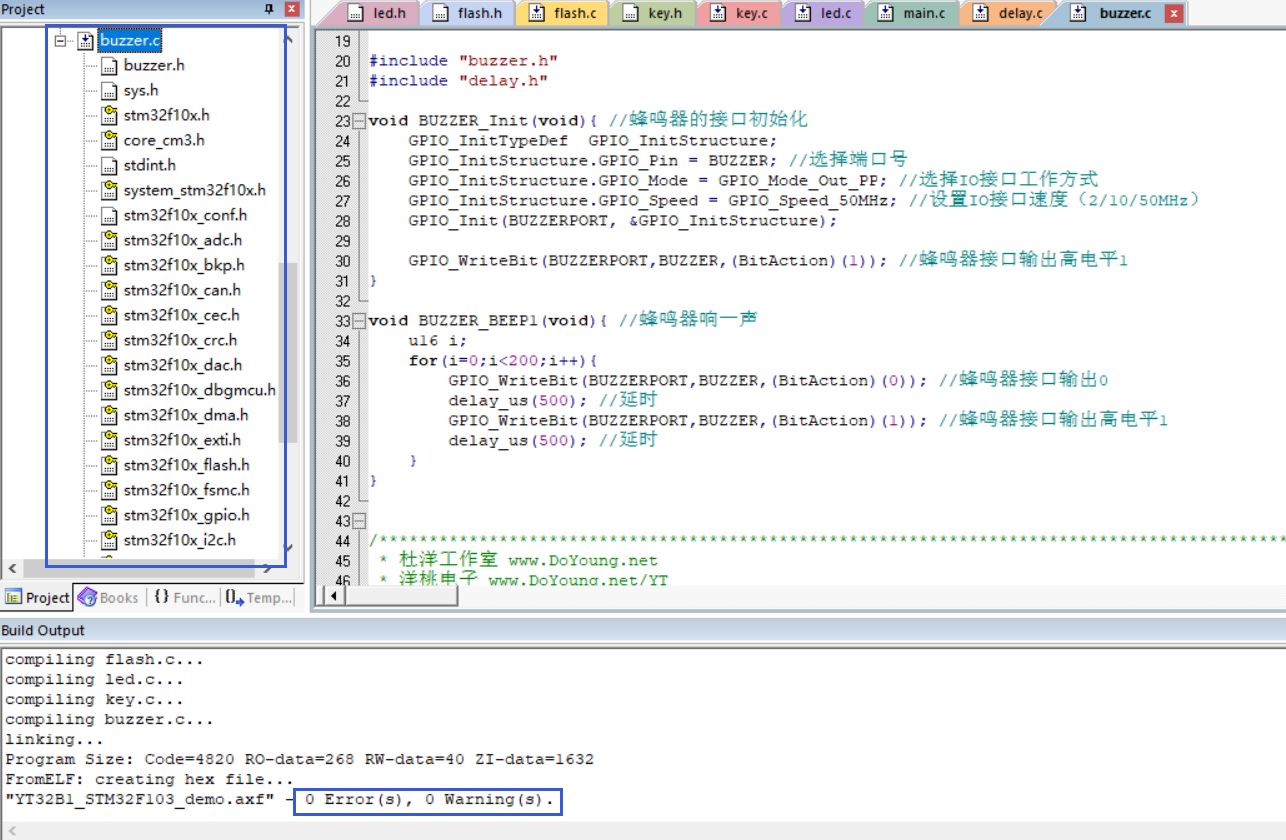Click the icon beside core_cm3.h
This screenshot has width=1286, height=840.
tap(108, 141)
